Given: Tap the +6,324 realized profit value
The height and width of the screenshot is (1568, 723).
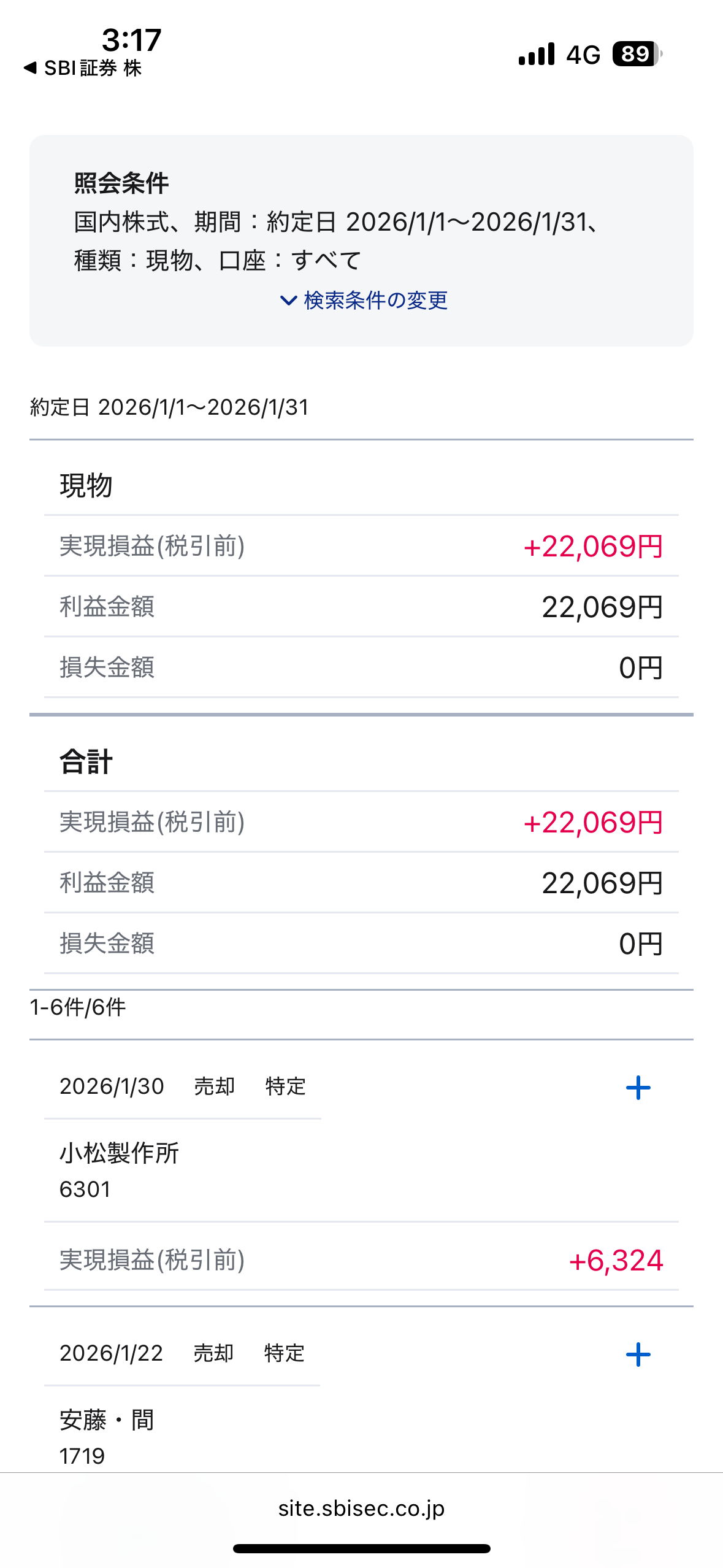Looking at the screenshot, I should pos(616,1261).
